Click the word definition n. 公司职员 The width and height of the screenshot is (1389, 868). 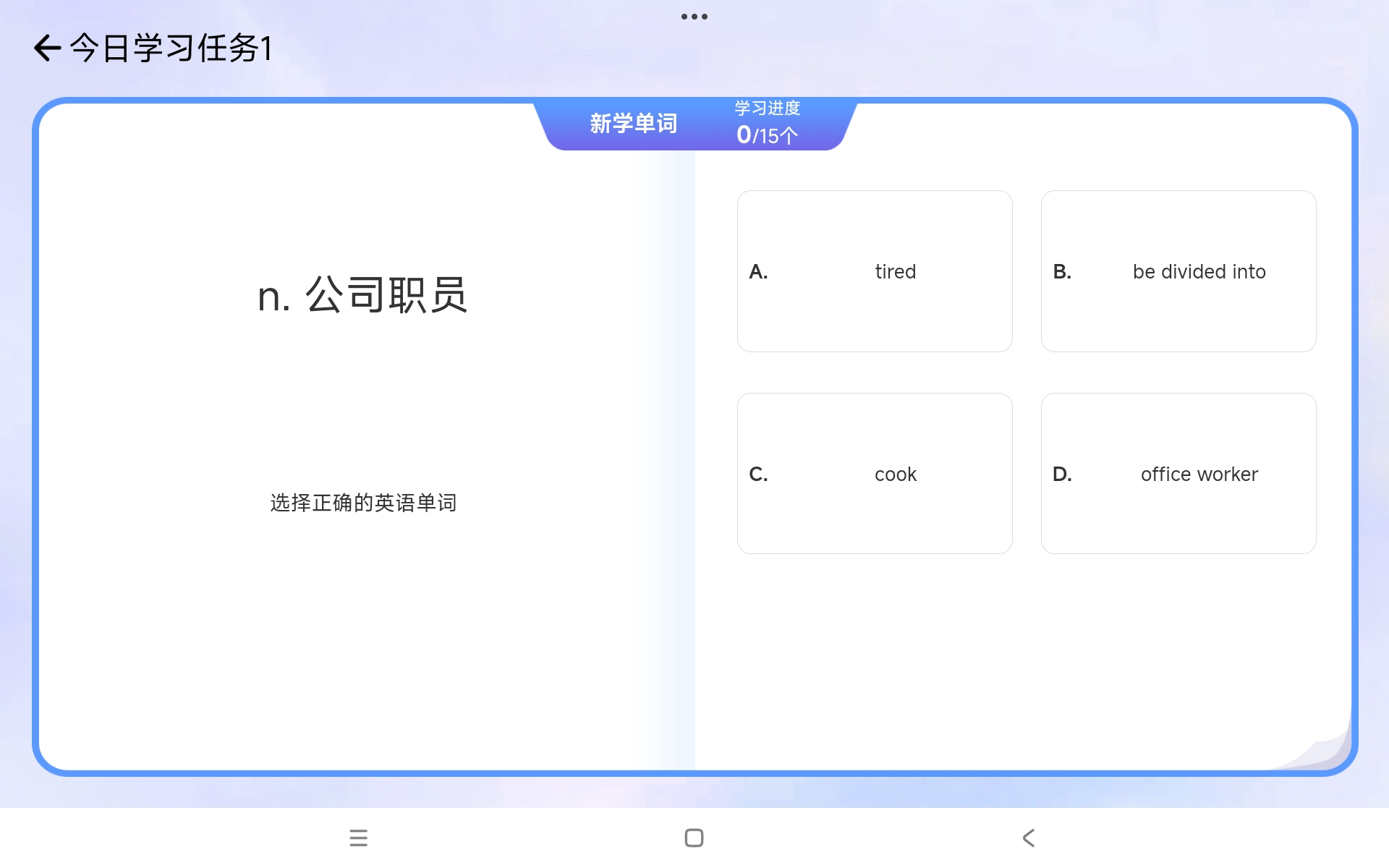[x=362, y=295]
